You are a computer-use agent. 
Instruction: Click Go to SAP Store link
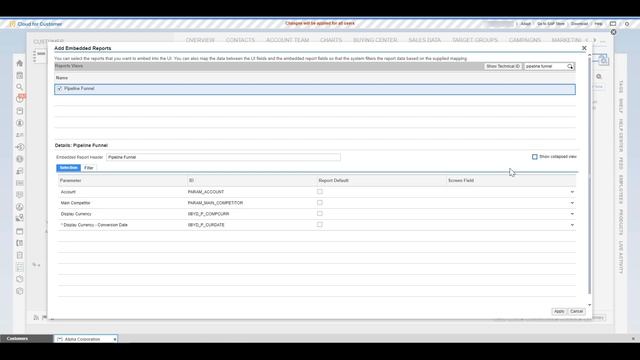[x=551, y=24]
